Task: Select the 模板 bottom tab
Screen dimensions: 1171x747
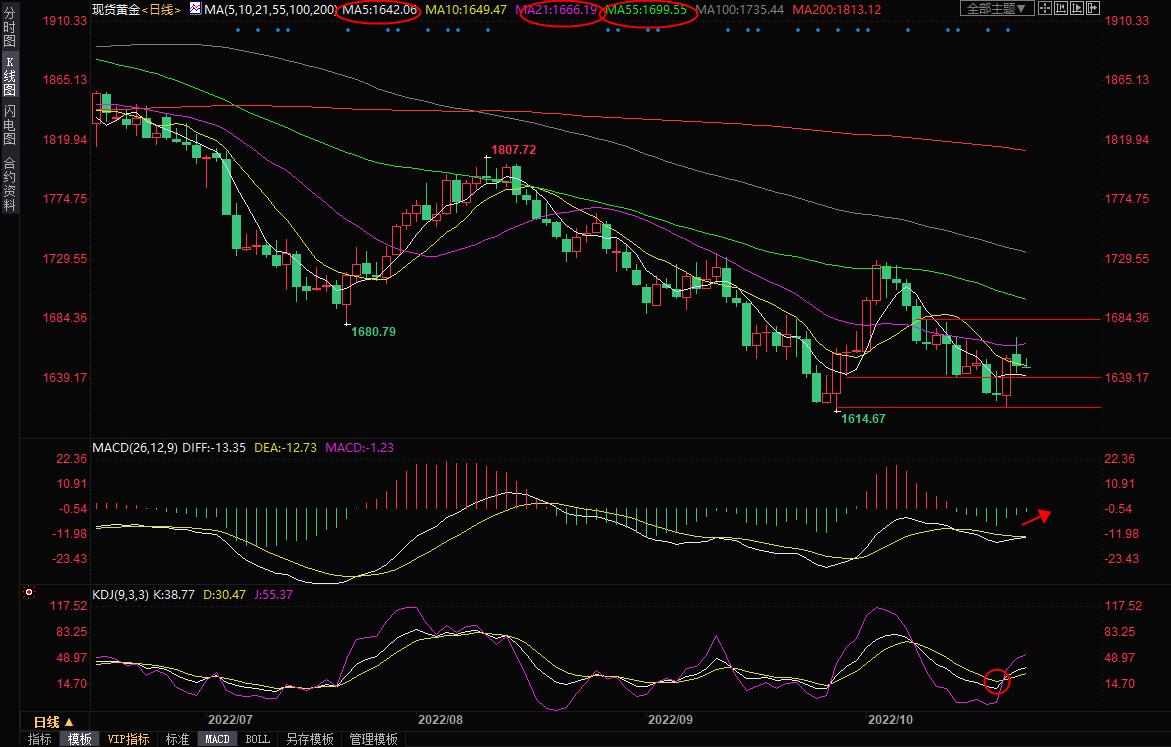Action: [80, 739]
